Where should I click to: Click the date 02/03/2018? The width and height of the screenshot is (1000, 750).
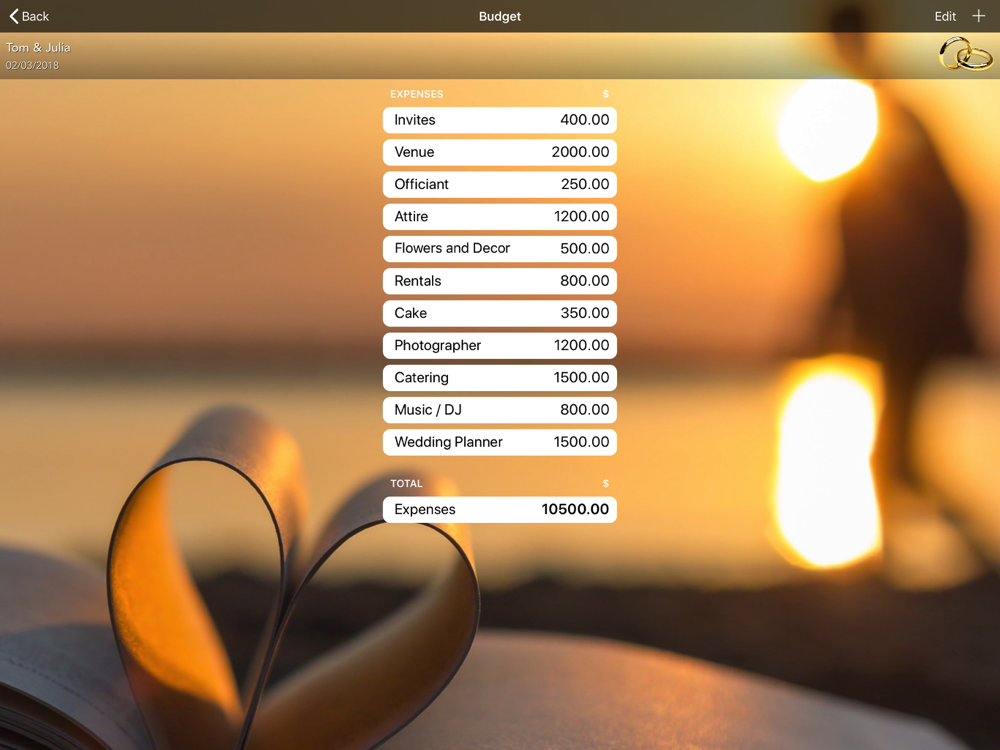(x=33, y=65)
